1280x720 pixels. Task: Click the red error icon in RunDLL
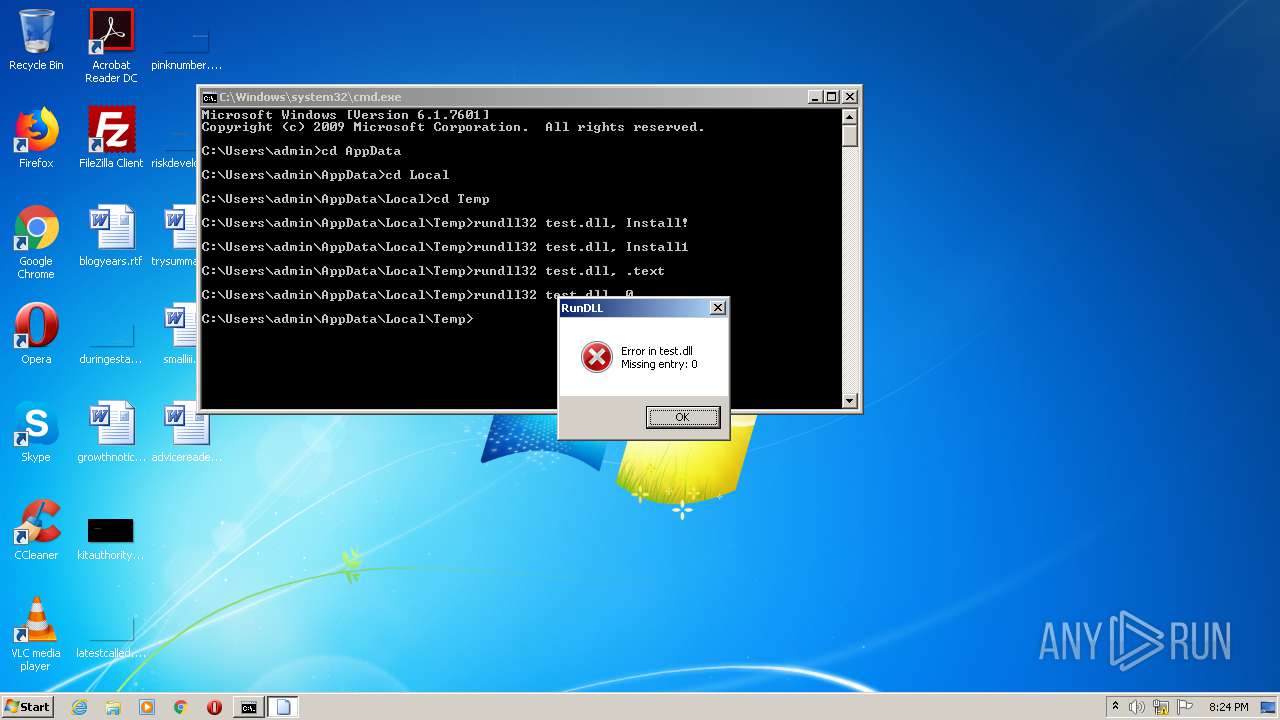click(x=597, y=357)
